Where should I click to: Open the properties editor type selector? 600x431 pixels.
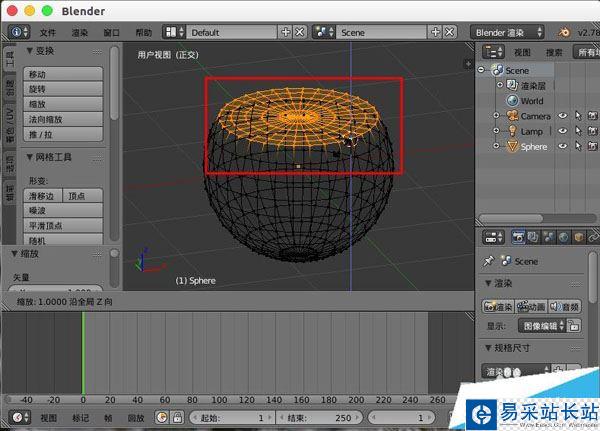493,238
